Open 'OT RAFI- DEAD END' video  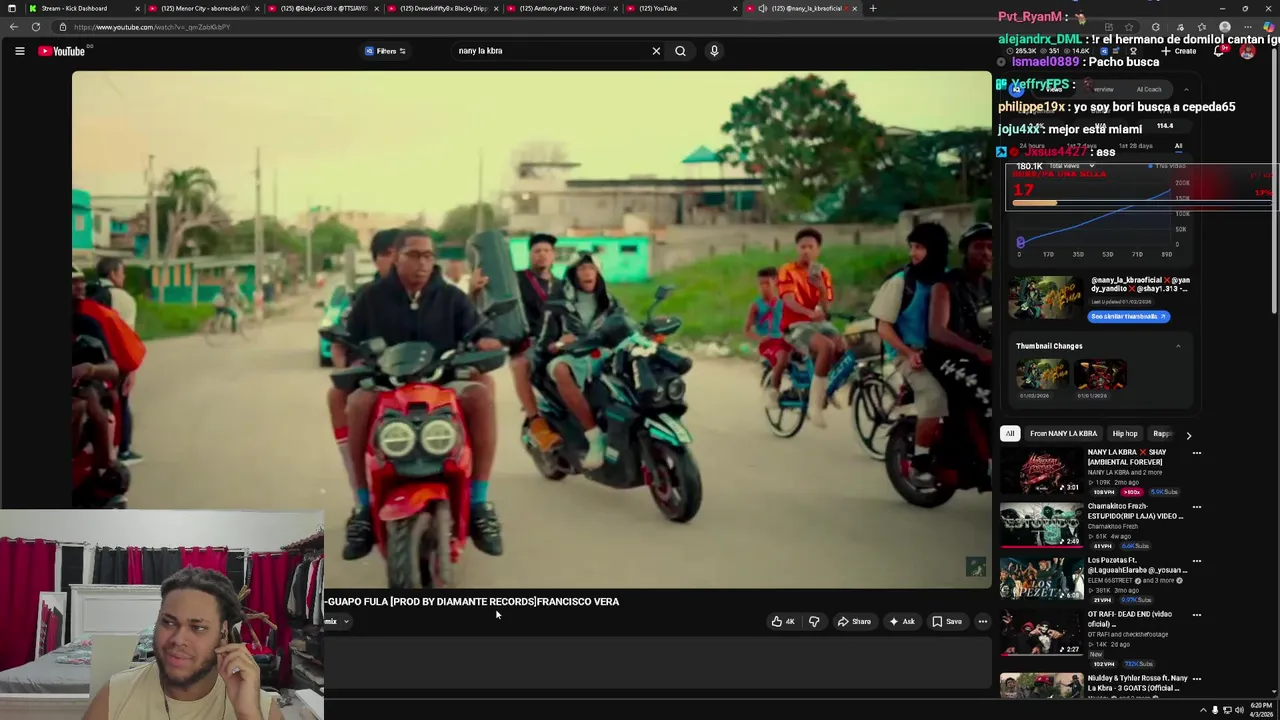(1130, 619)
